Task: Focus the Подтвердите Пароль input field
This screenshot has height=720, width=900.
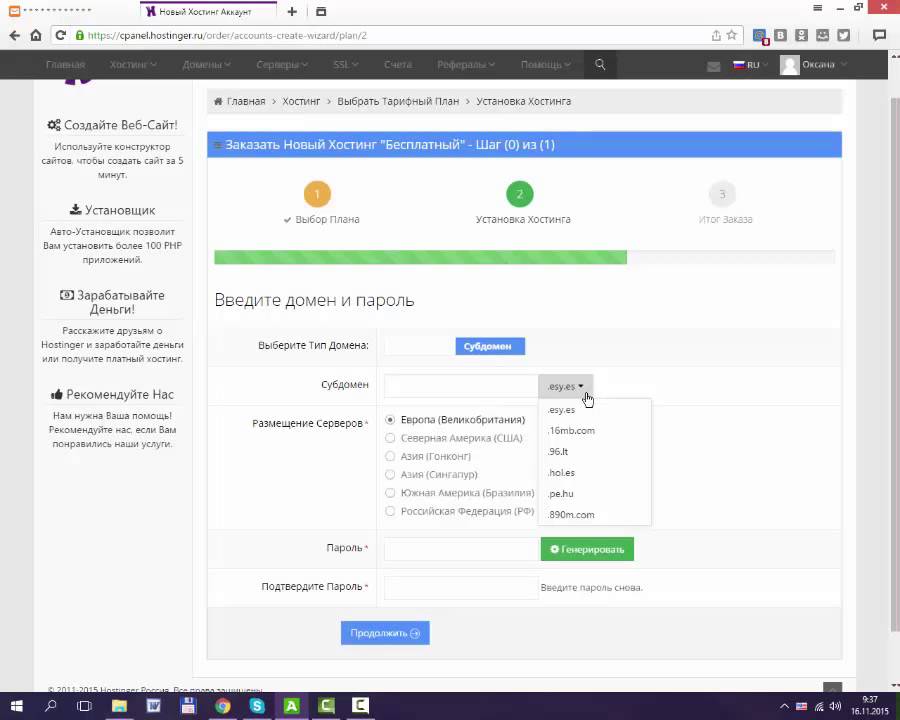Action: (461, 588)
